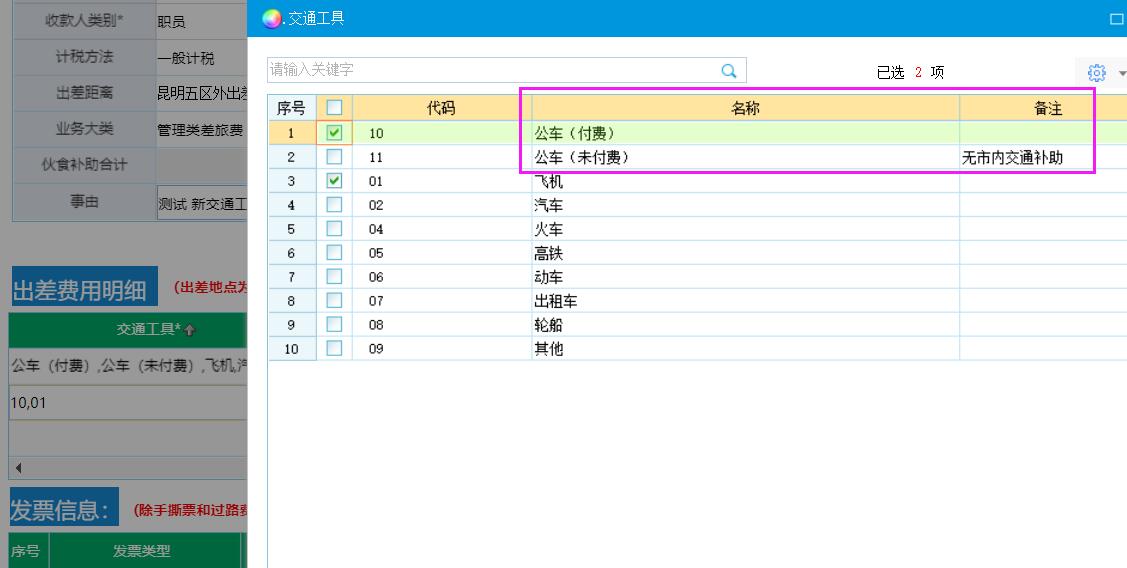Click the 代码 column header

tap(441, 108)
